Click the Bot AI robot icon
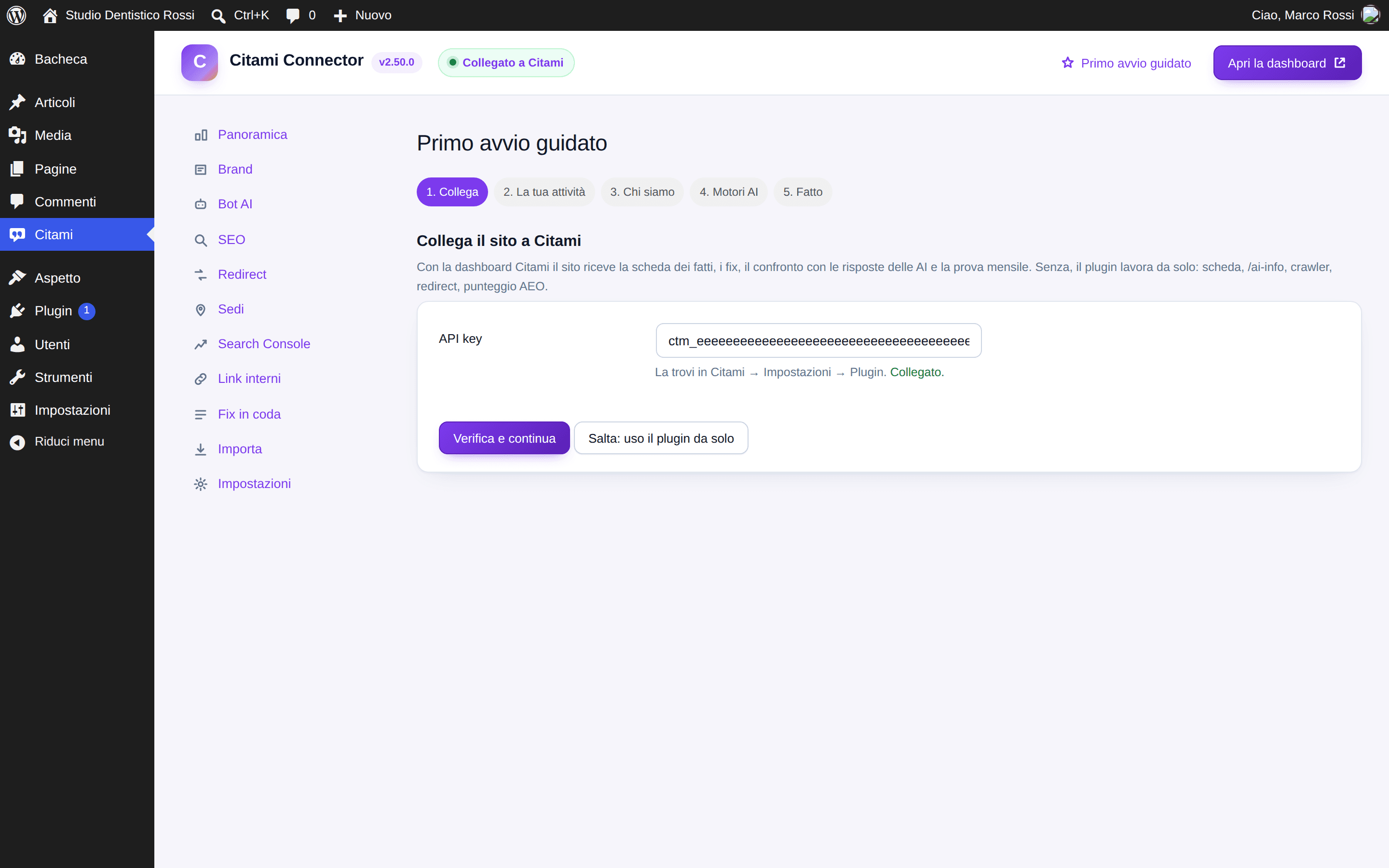This screenshot has height=868, width=1389. (x=200, y=204)
